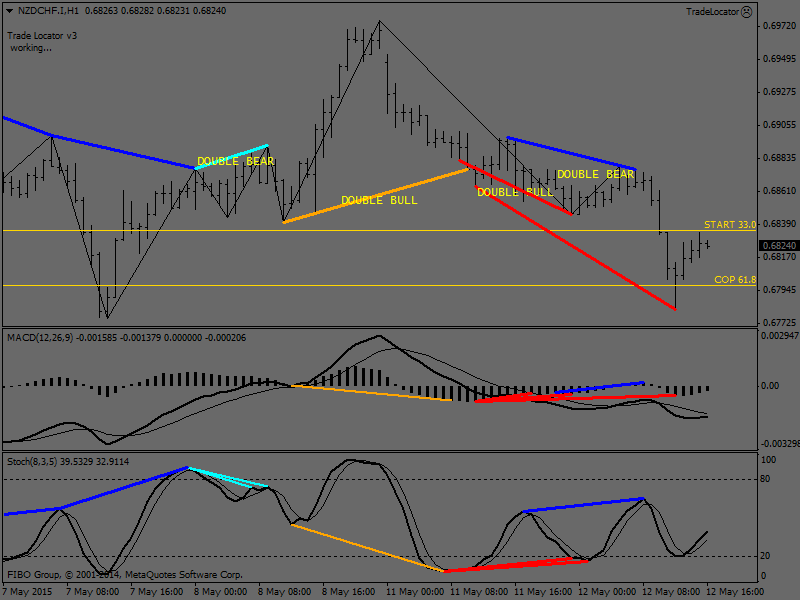
Task: Click the Trade Locator v3 status label
Action: (x=42, y=35)
